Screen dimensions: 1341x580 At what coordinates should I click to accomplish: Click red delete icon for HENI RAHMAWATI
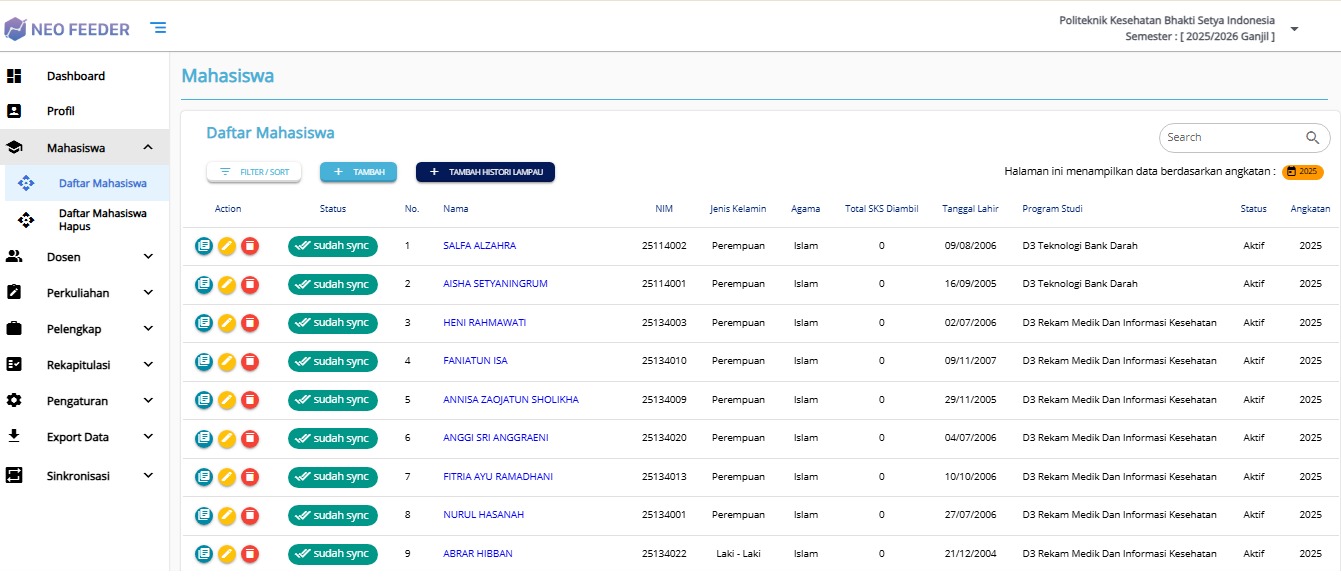point(250,323)
